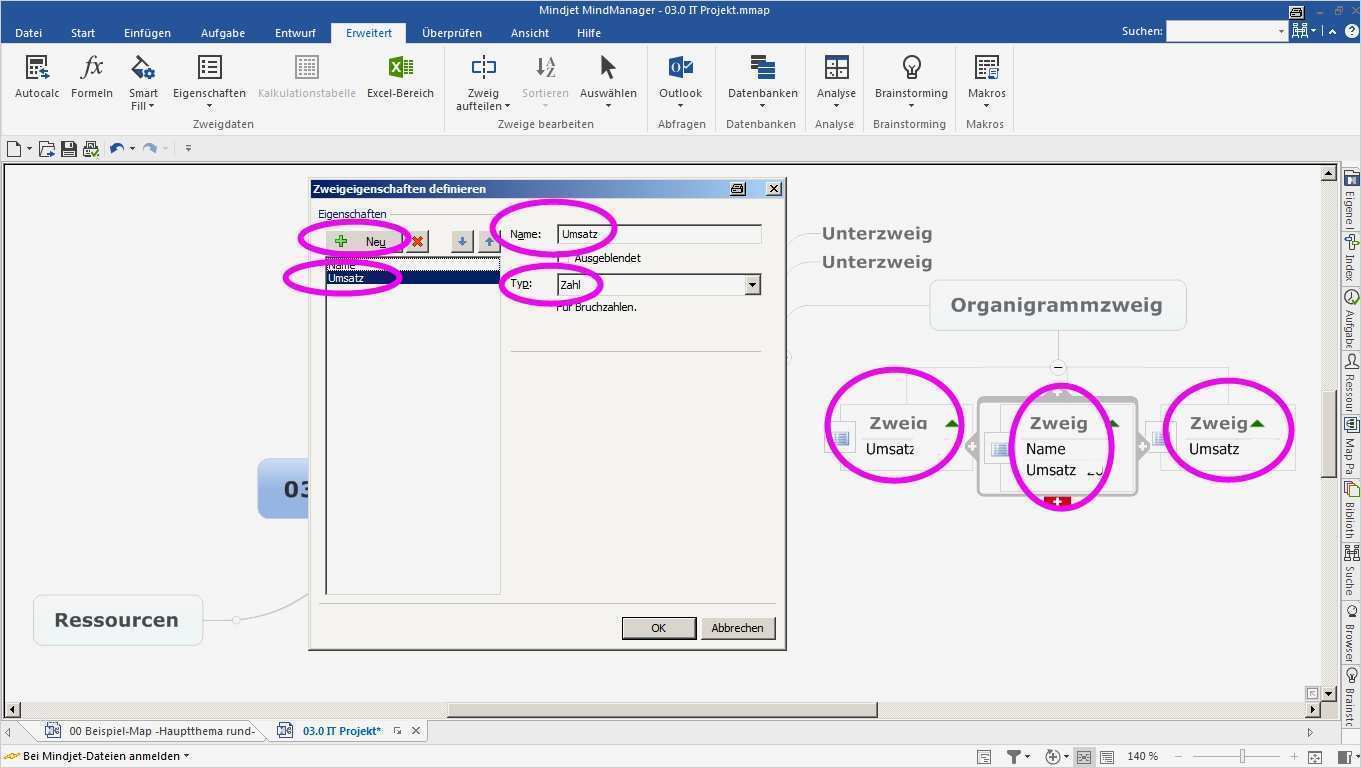Select the Organigrammzweig topic
Viewport: 1361px width, 768px height.
pyautogui.click(x=1057, y=305)
